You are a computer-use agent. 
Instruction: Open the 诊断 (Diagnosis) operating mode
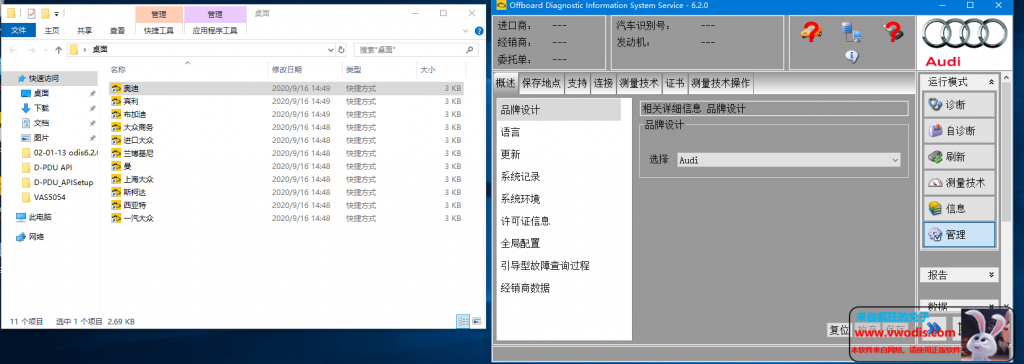point(959,105)
